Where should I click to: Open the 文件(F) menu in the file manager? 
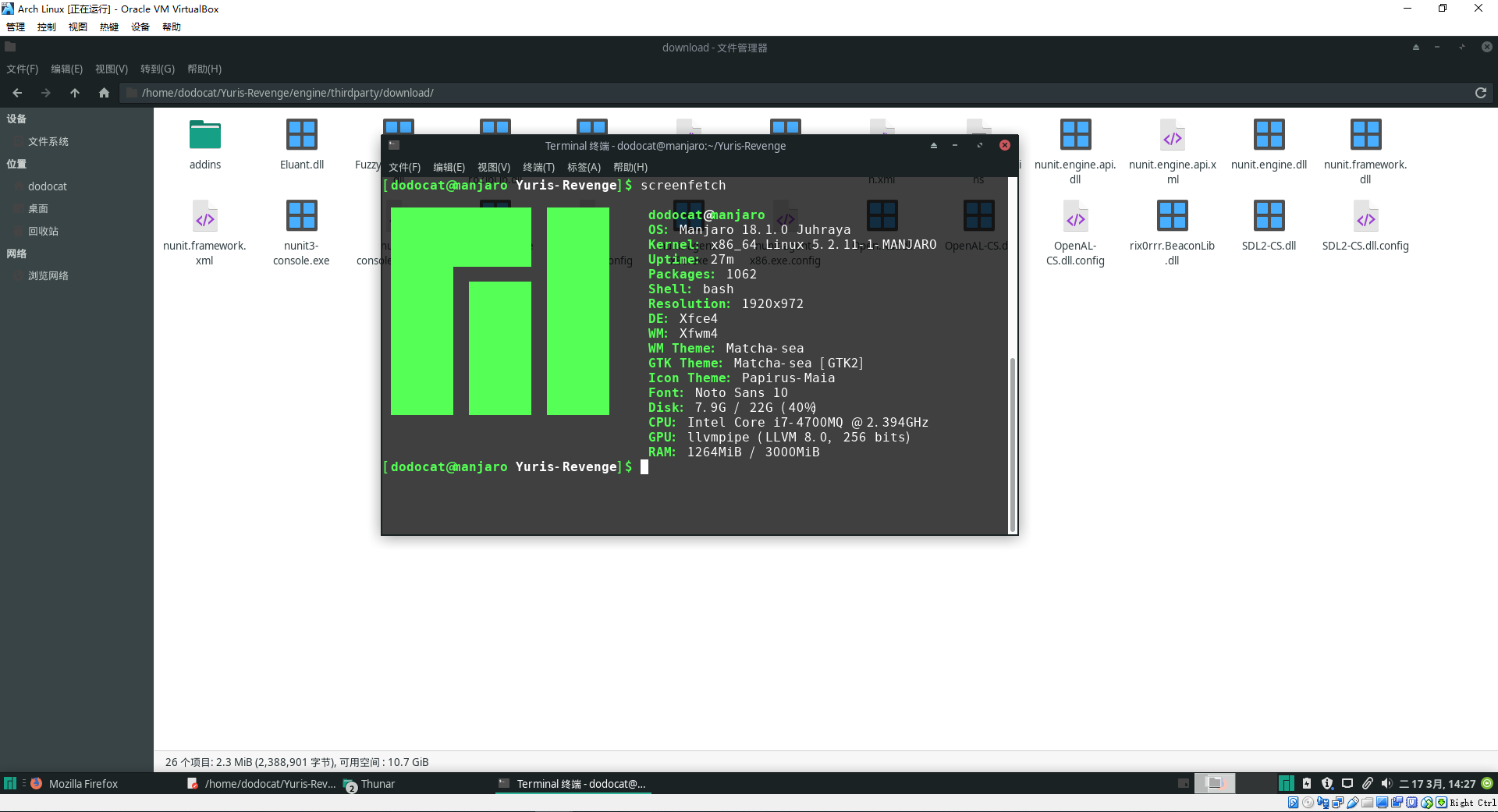pyautogui.click(x=21, y=69)
